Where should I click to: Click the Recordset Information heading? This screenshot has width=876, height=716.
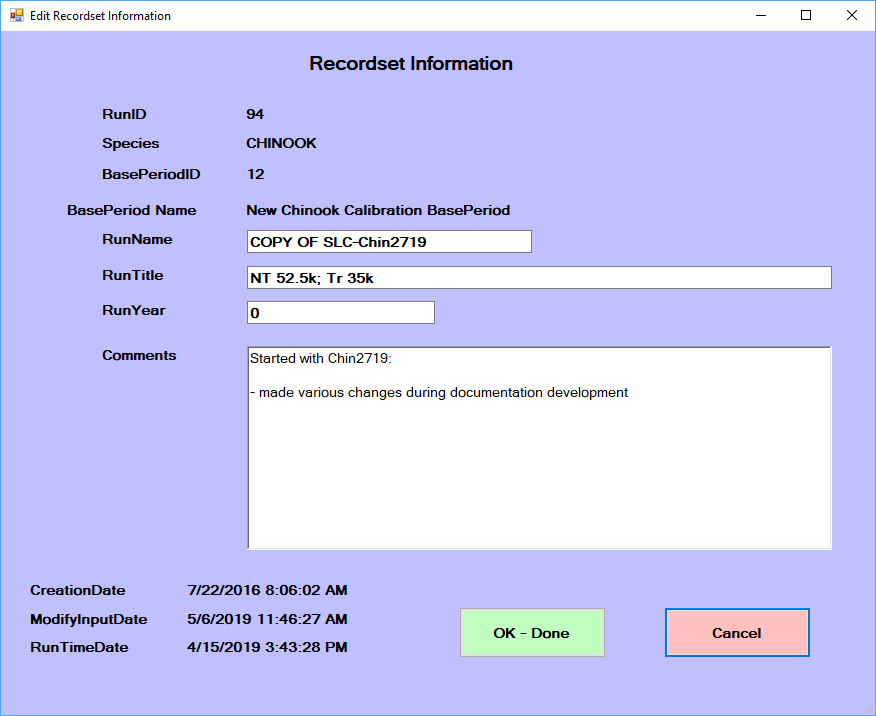(411, 63)
